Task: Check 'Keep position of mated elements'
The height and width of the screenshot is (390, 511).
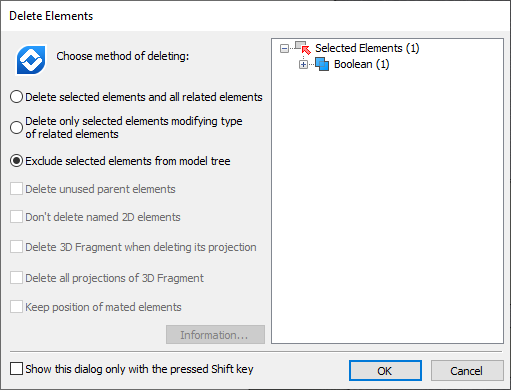Action: tap(16, 307)
